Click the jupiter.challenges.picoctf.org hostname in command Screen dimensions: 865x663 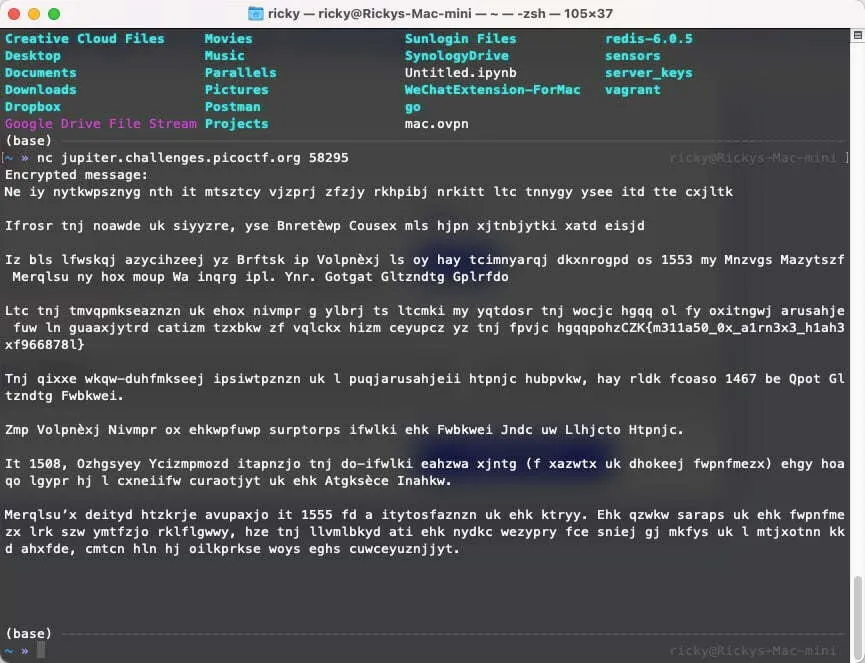click(x=175, y=158)
